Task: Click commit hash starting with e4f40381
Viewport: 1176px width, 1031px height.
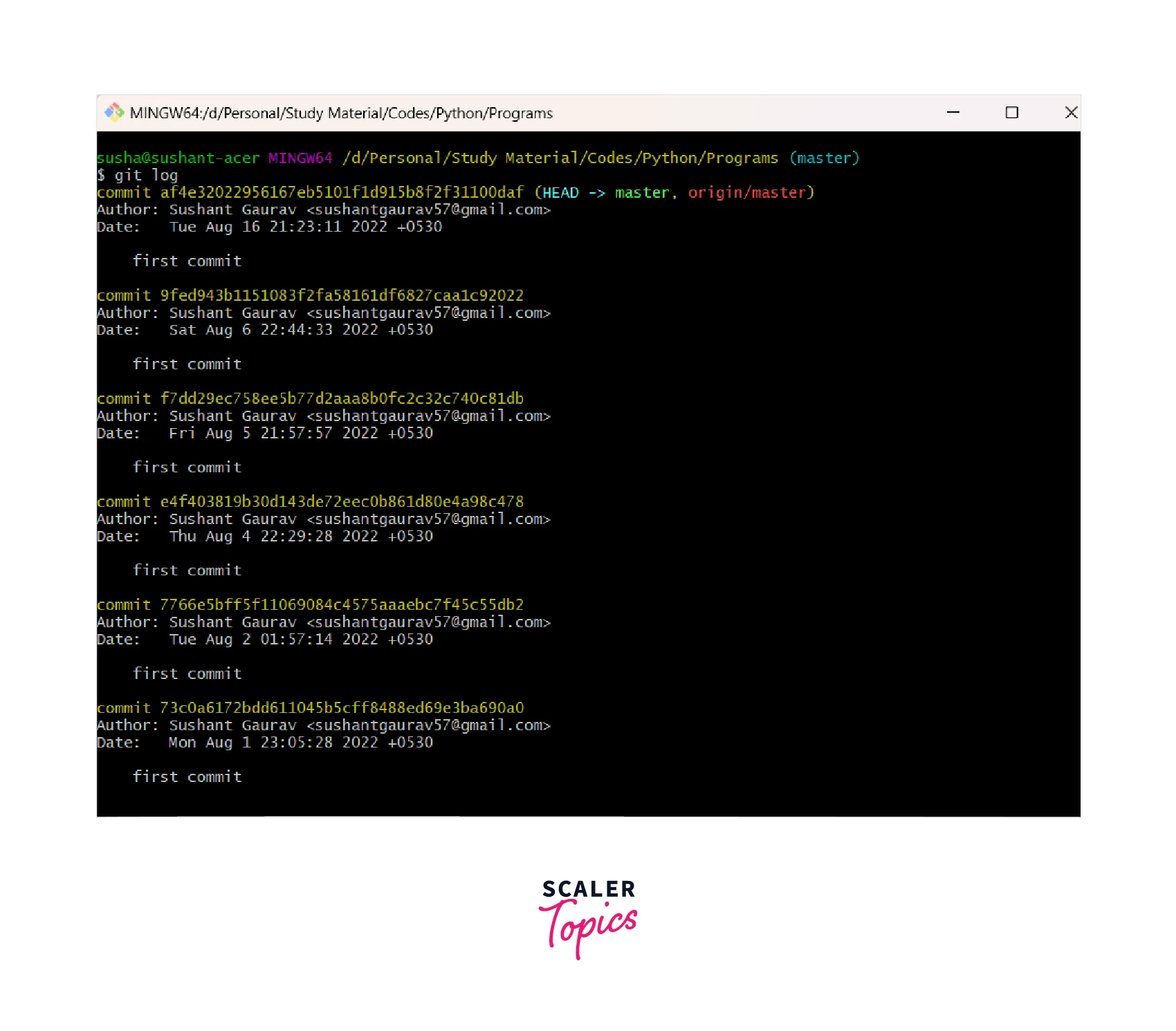Action: (342, 502)
